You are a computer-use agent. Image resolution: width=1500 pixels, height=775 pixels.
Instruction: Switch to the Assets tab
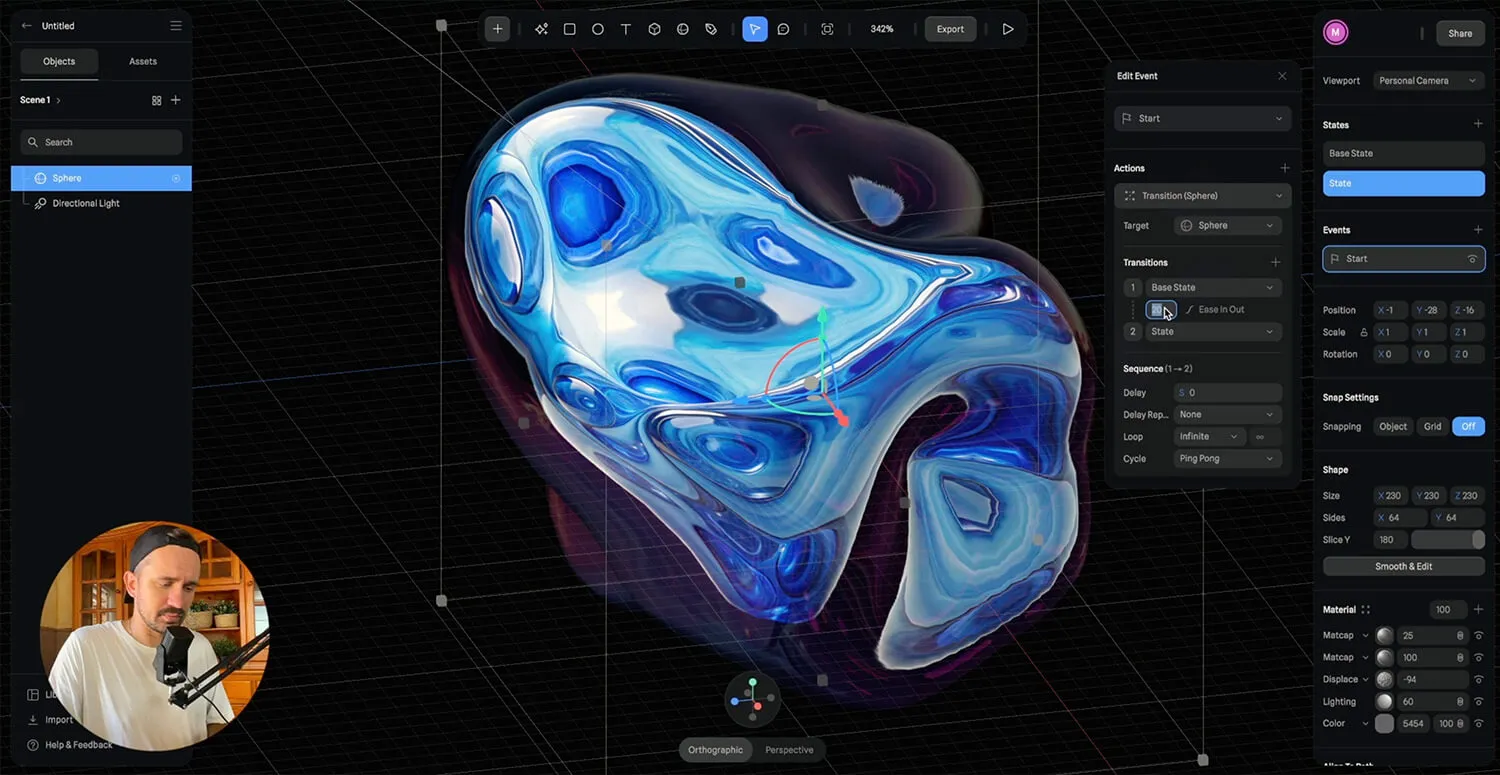click(143, 61)
